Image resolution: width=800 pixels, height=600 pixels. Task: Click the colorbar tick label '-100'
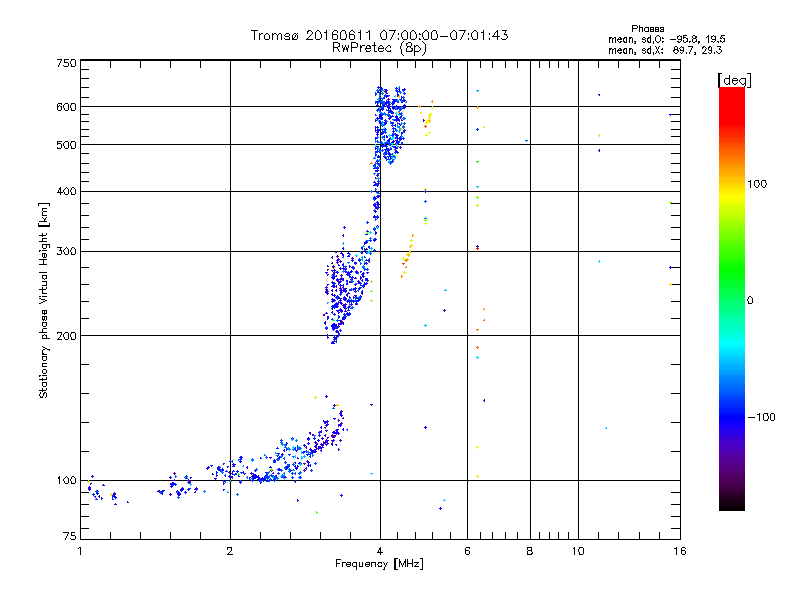click(761, 417)
